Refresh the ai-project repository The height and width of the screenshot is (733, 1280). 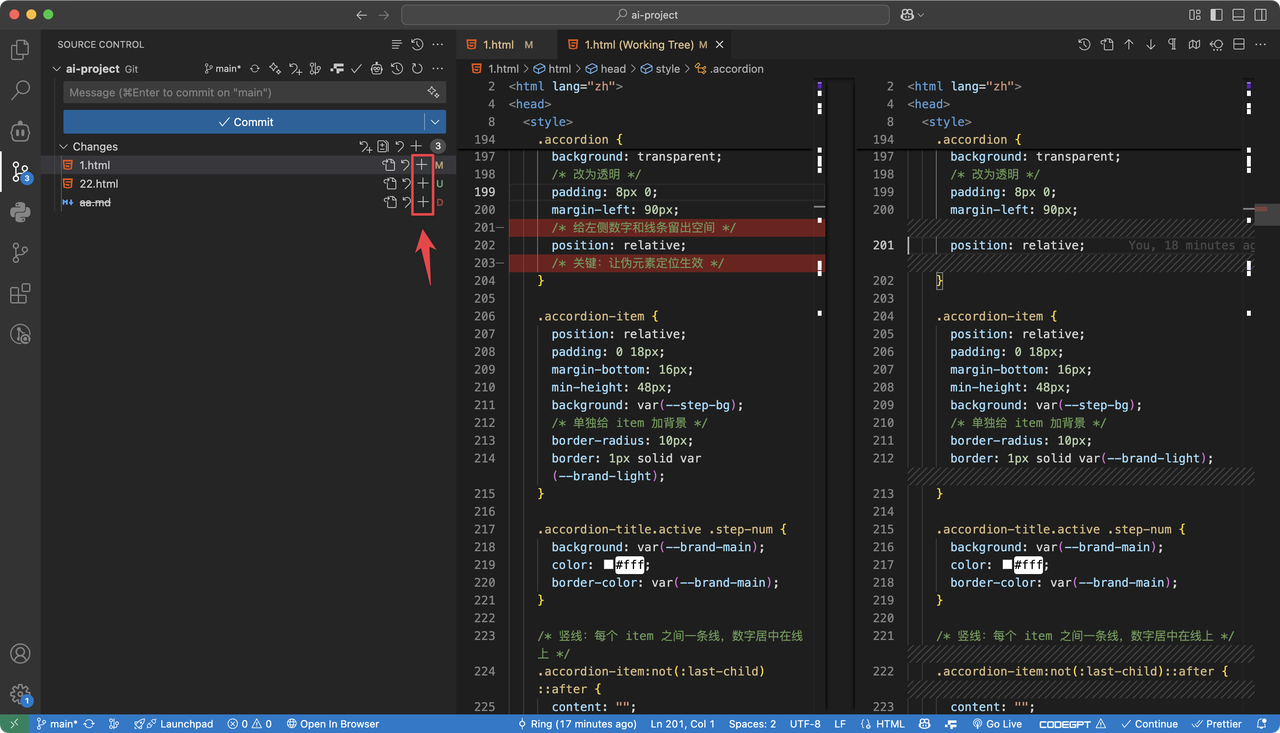417,69
